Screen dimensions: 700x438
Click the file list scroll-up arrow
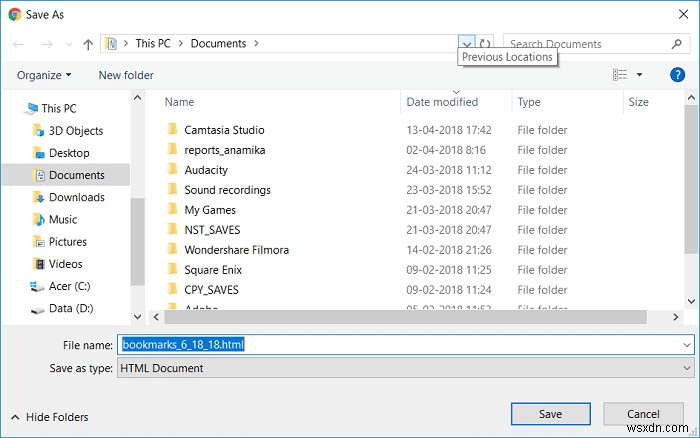click(692, 97)
